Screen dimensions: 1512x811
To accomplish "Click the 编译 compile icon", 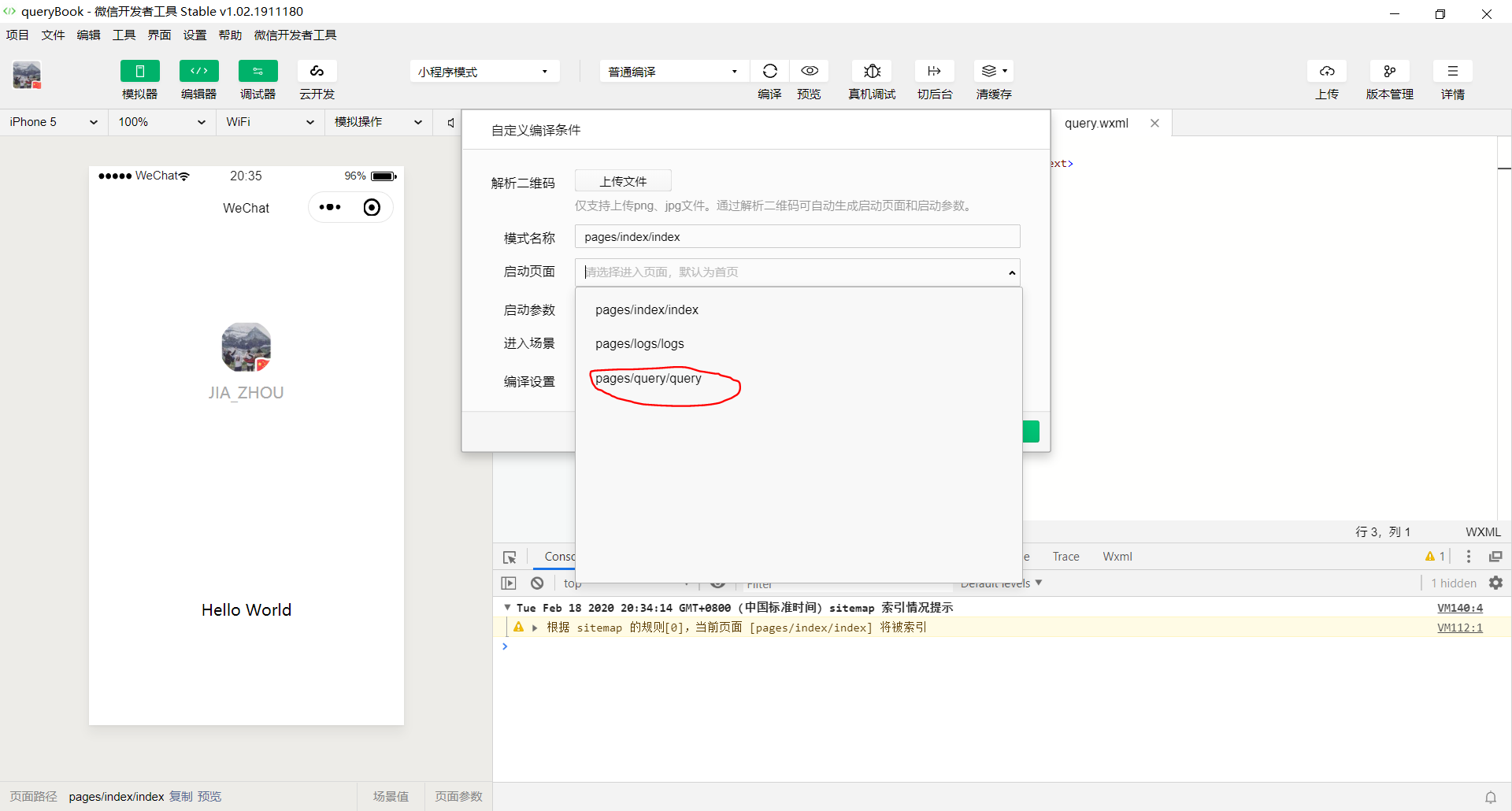I will (x=769, y=71).
